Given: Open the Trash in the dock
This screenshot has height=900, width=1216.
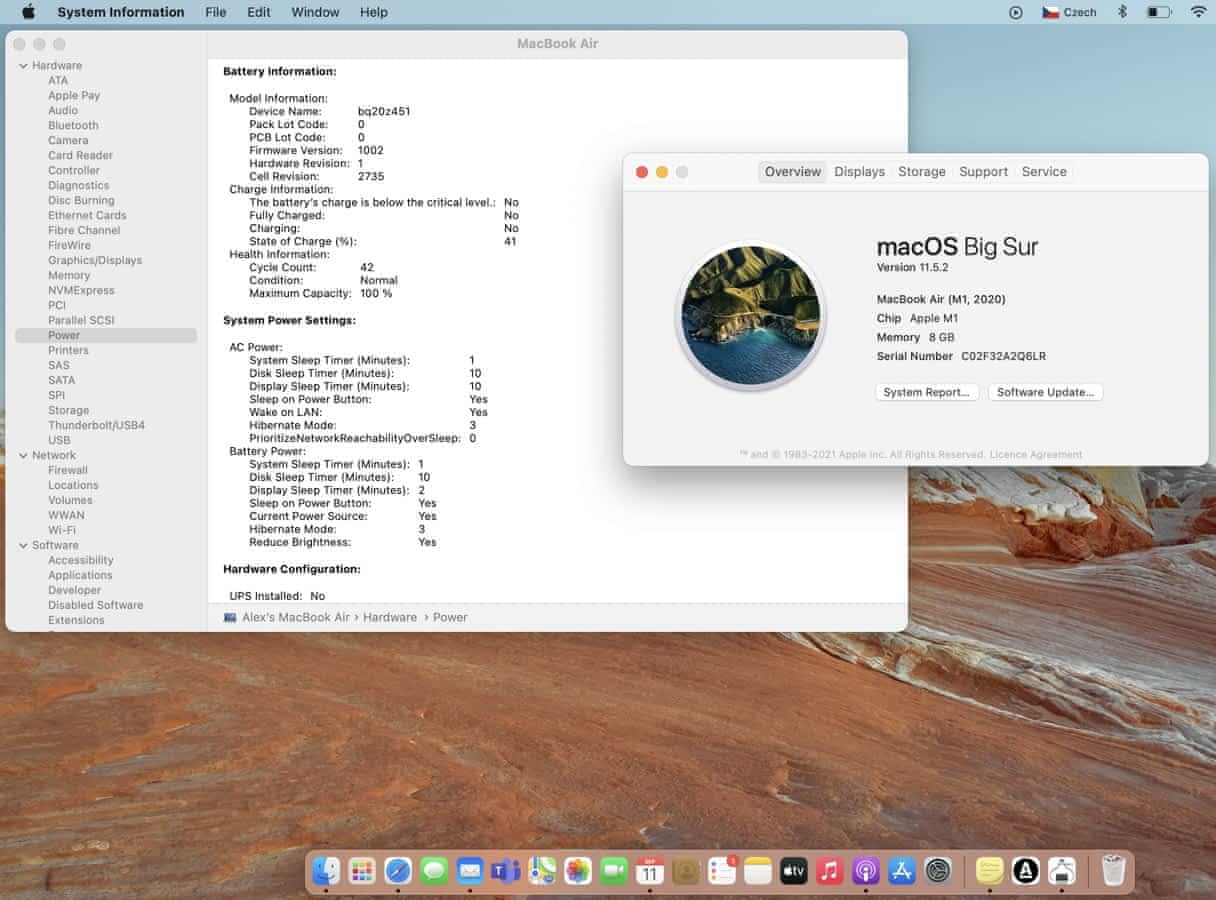Looking at the screenshot, I should tap(1113, 871).
